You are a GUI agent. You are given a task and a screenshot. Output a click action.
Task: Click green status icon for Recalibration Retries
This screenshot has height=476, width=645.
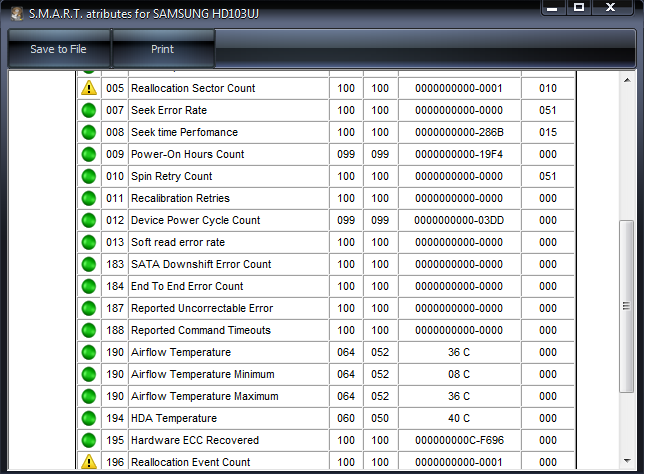click(x=89, y=198)
